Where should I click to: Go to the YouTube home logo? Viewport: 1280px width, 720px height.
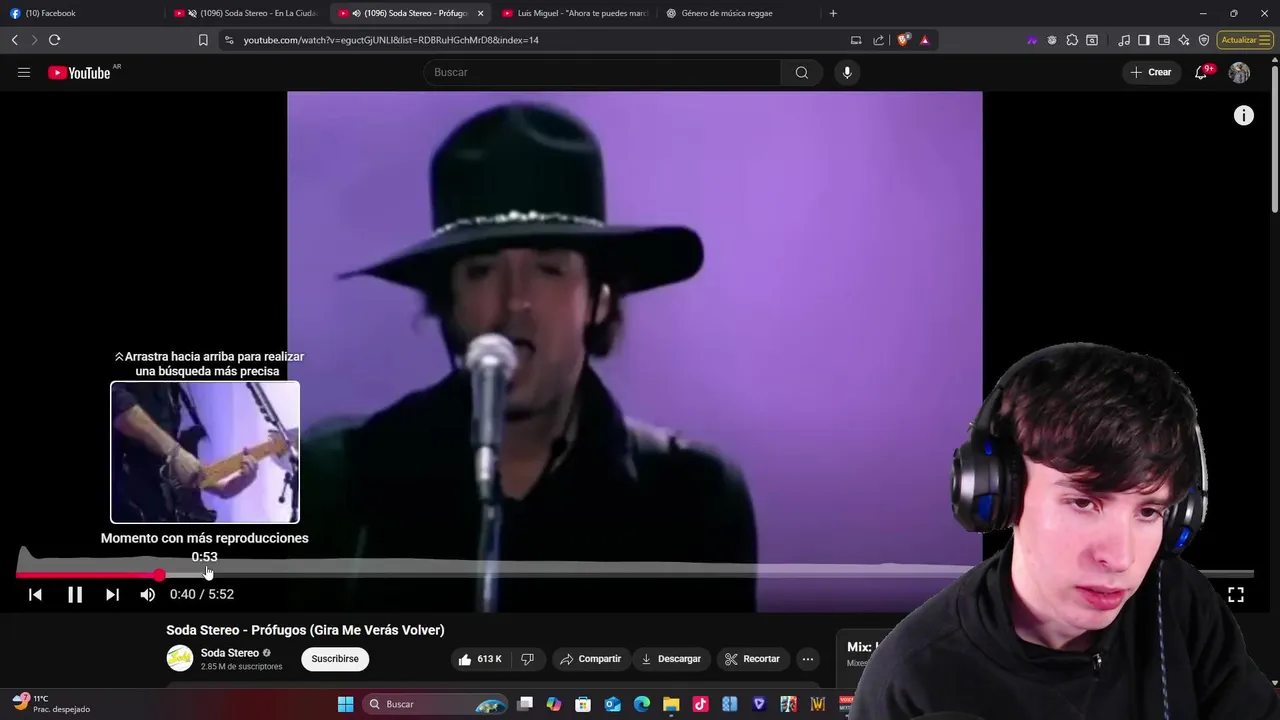click(79, 72)
